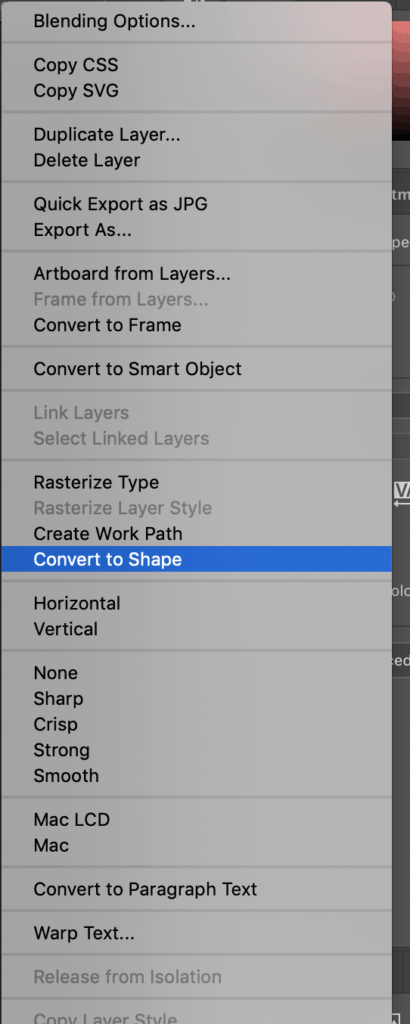Open Warp Text... dialog
This screenshot has width=410, height=1024.
point(196,933)
